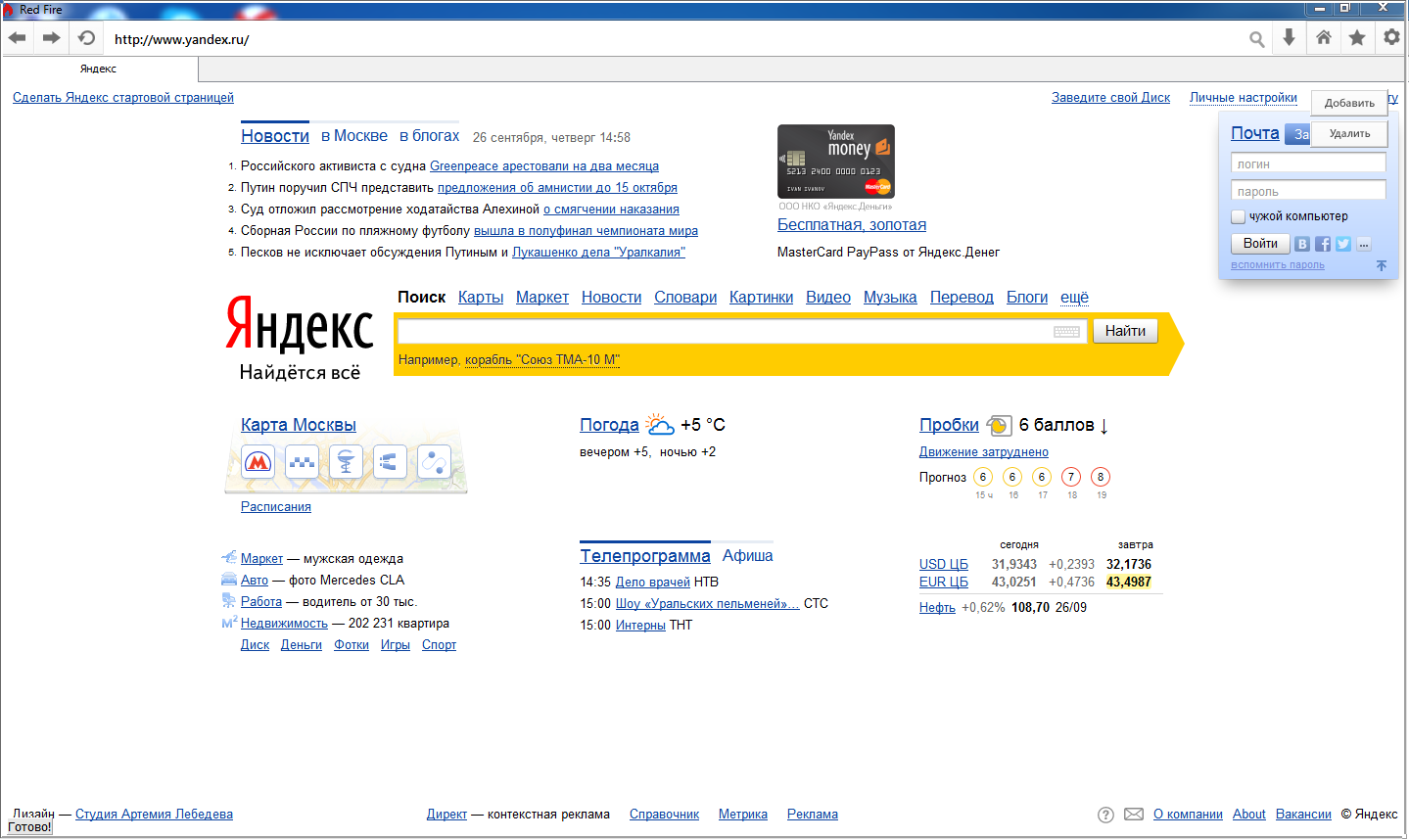Click the Войти login button
1409x840 pixels.
pos(1260,244)
